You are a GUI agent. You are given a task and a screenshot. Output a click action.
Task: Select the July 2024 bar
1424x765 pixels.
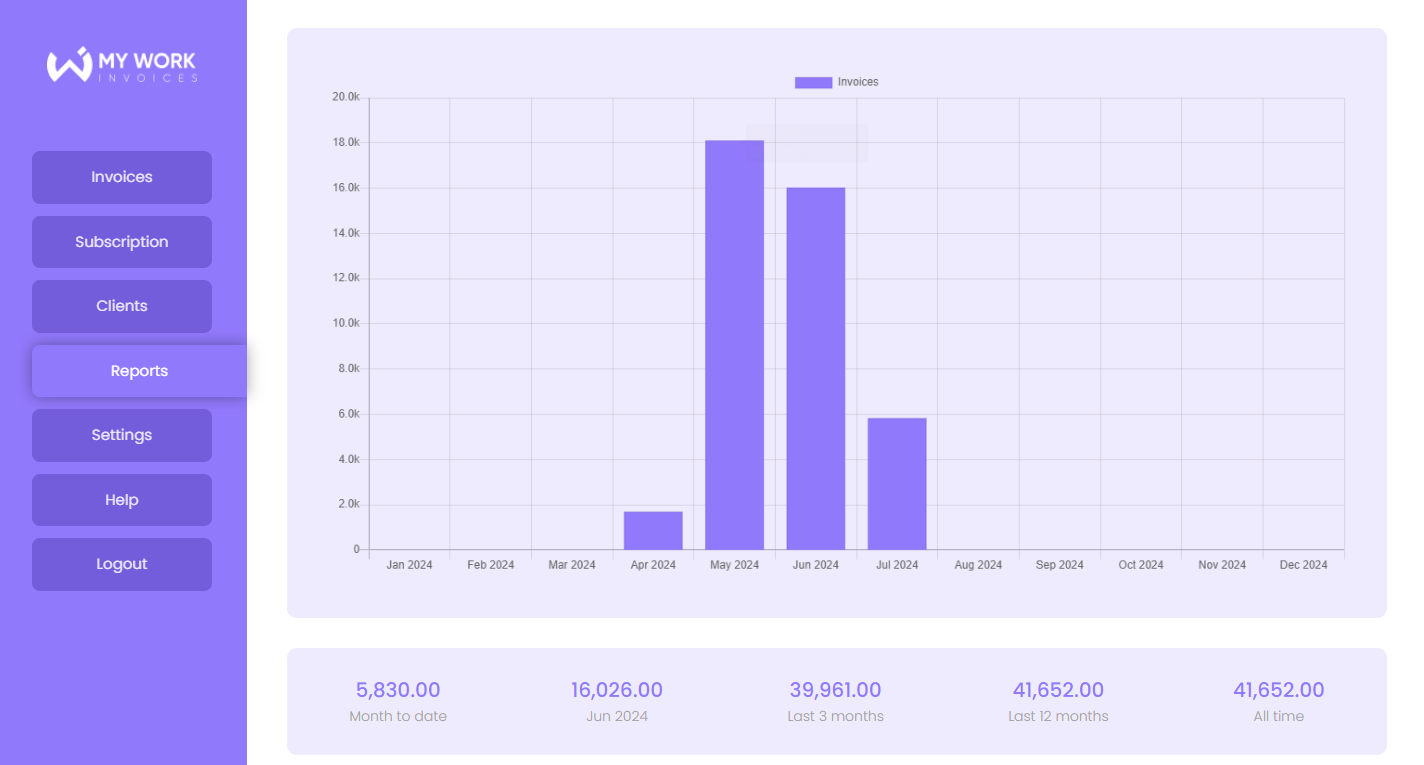(x=897, y=483)
